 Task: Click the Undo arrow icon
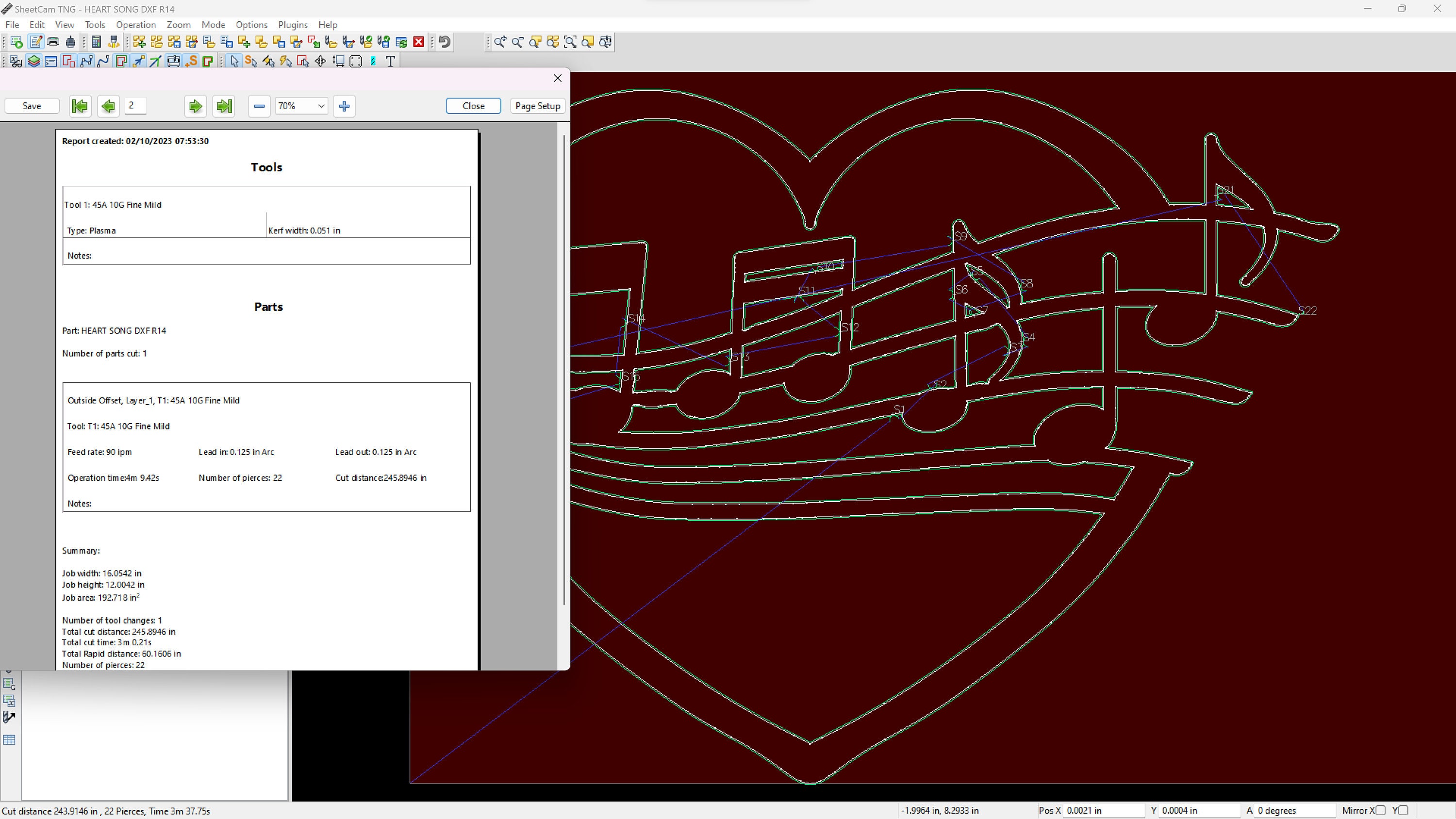click(x=444, y=42)
